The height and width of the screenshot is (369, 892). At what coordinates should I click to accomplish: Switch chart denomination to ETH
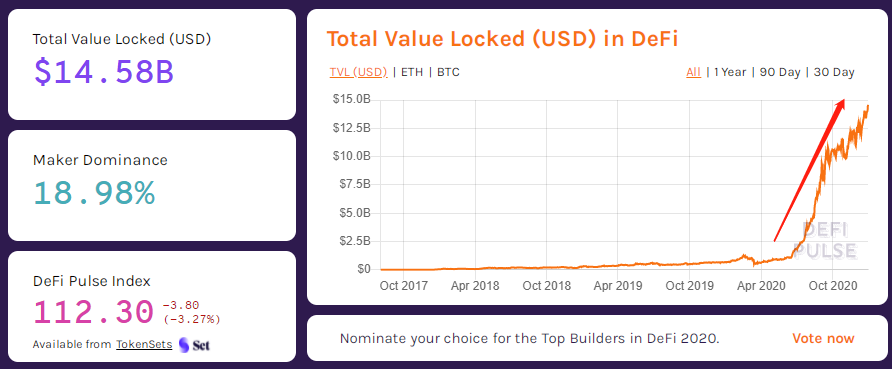pos(412,72)
